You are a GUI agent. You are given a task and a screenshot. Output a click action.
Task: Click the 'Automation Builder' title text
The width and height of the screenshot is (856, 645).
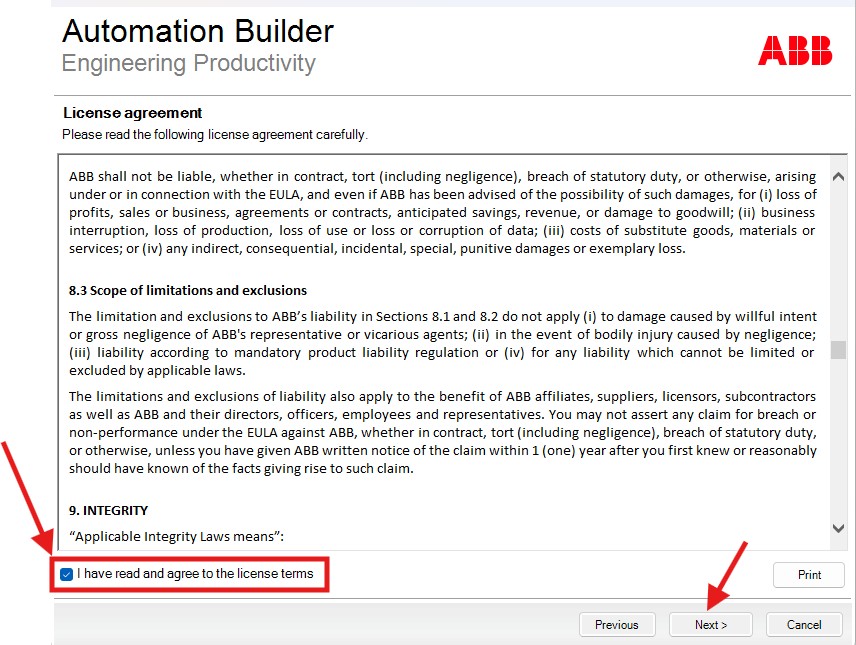click(198, 31)
